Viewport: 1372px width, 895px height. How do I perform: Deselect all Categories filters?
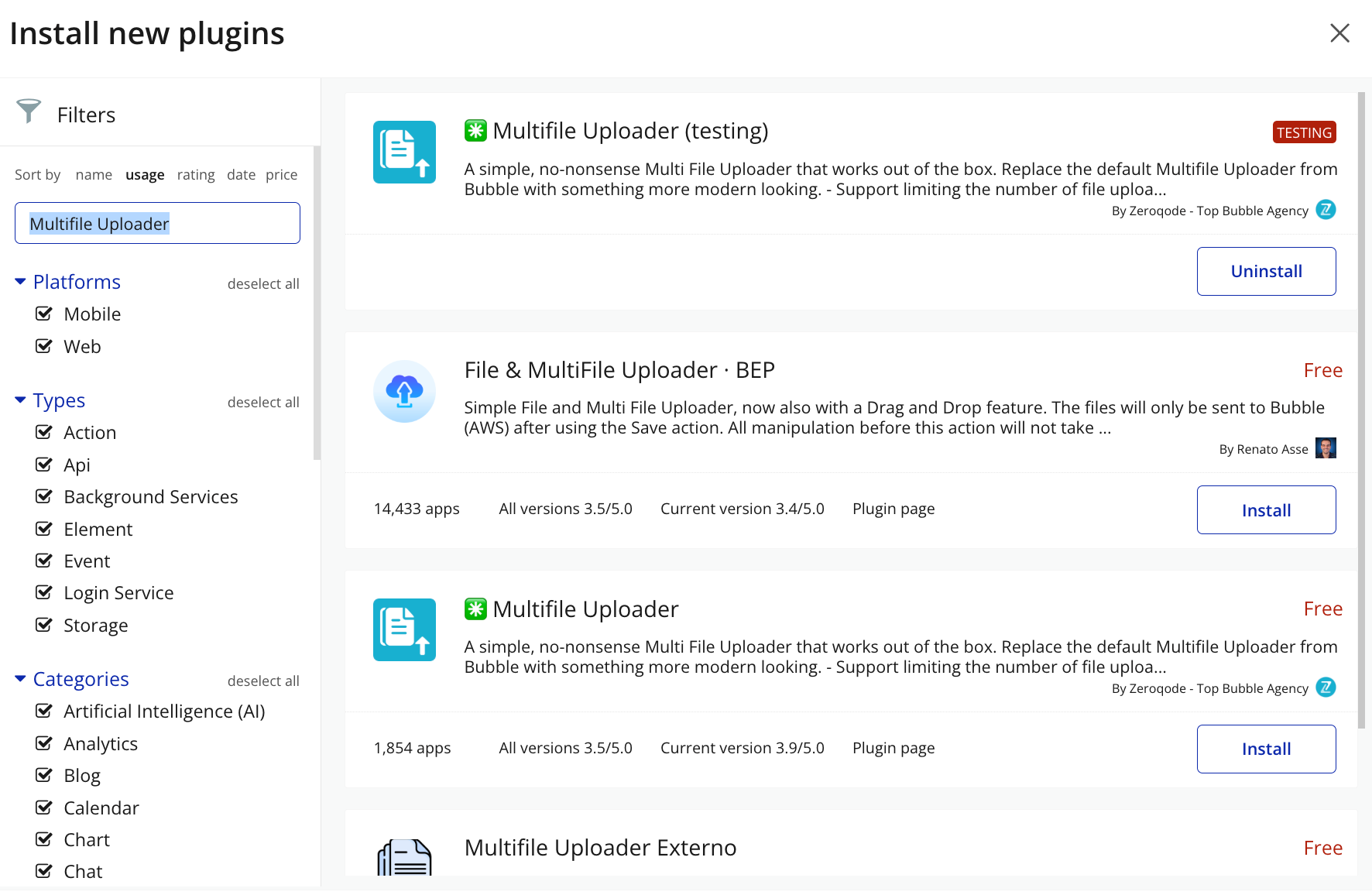[263, 681]
